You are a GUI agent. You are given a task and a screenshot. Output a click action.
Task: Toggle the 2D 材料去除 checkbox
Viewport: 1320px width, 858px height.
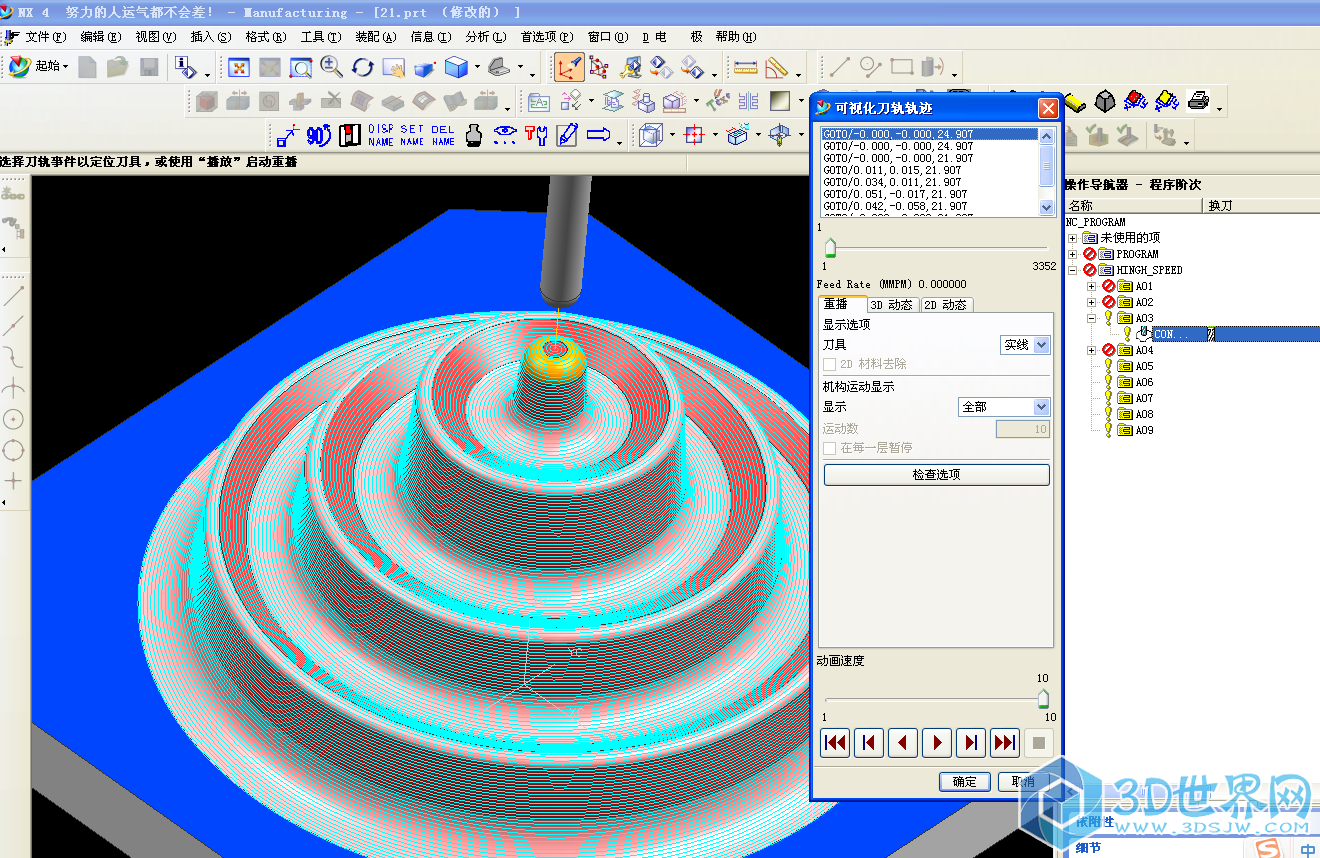829,365
